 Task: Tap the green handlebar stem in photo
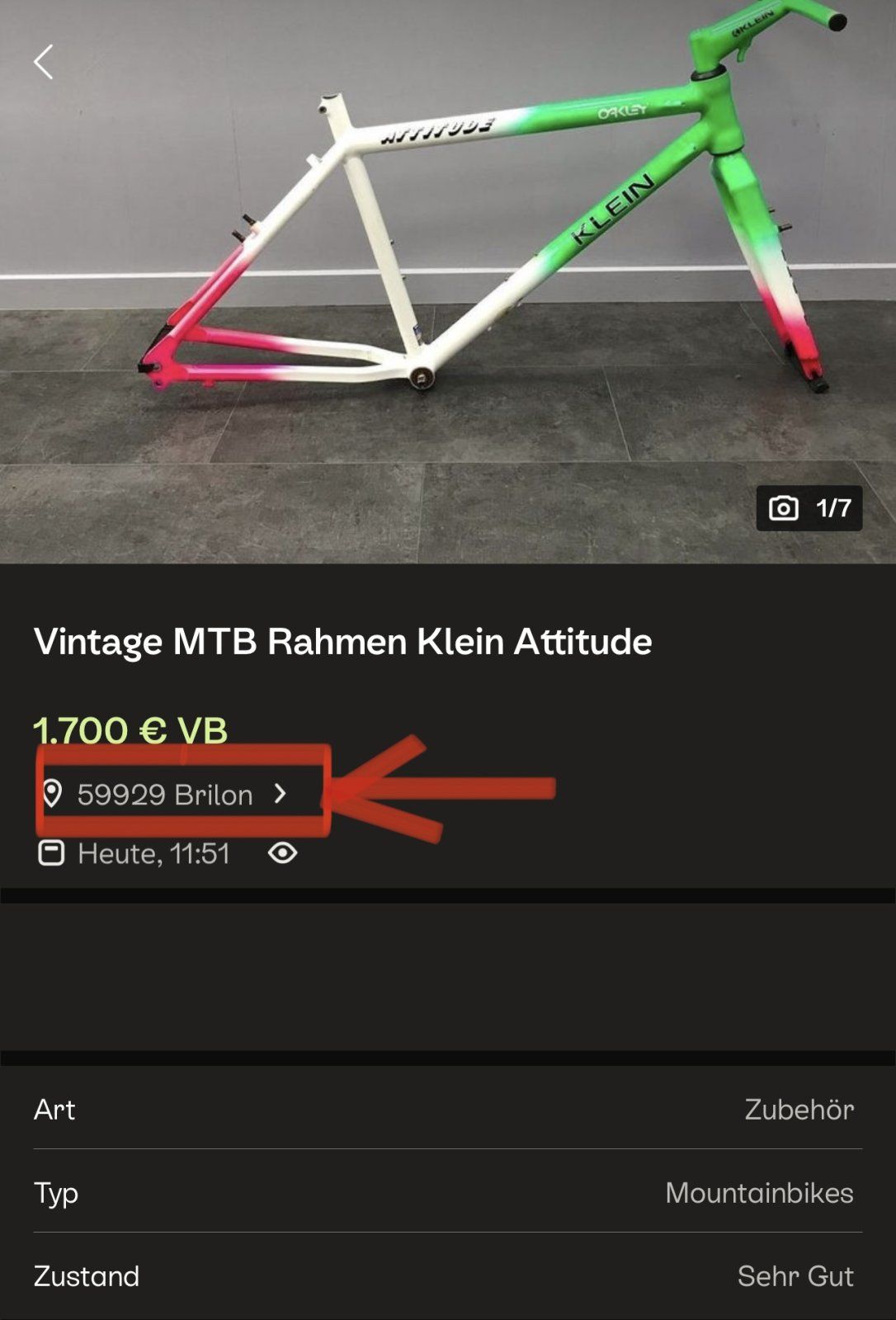click(x=763, y=33)
